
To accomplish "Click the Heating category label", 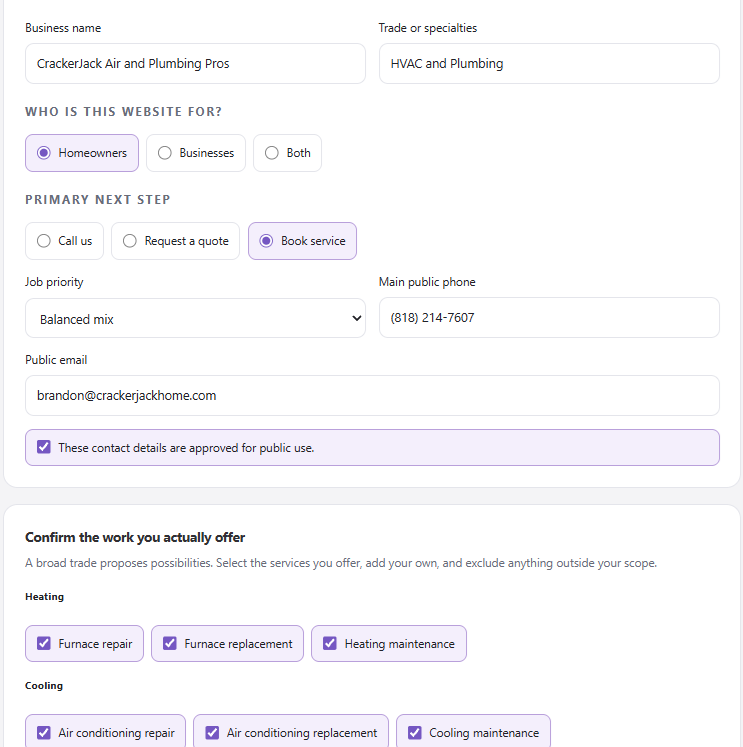I will pyautogui.click(x=44, y=596).
